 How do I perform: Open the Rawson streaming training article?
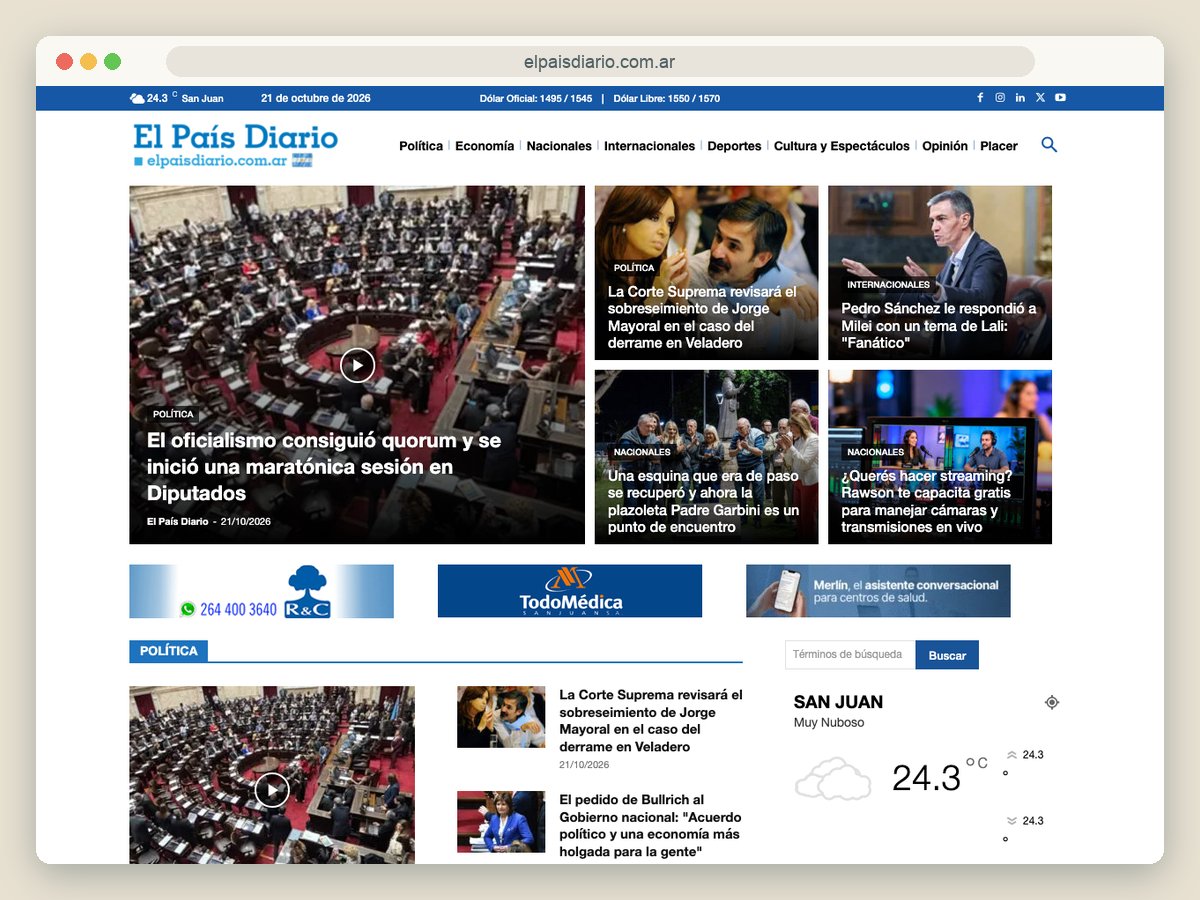(940, 457)
